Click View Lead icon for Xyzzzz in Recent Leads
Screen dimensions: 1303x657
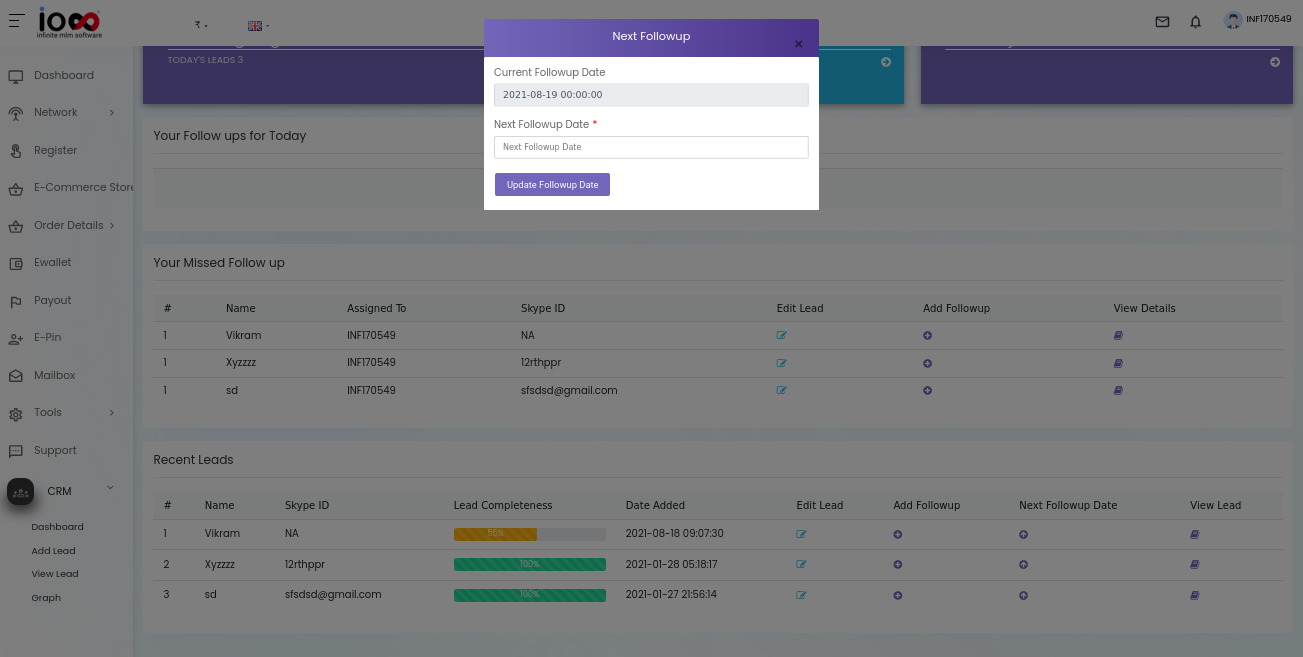(1195, 564)
